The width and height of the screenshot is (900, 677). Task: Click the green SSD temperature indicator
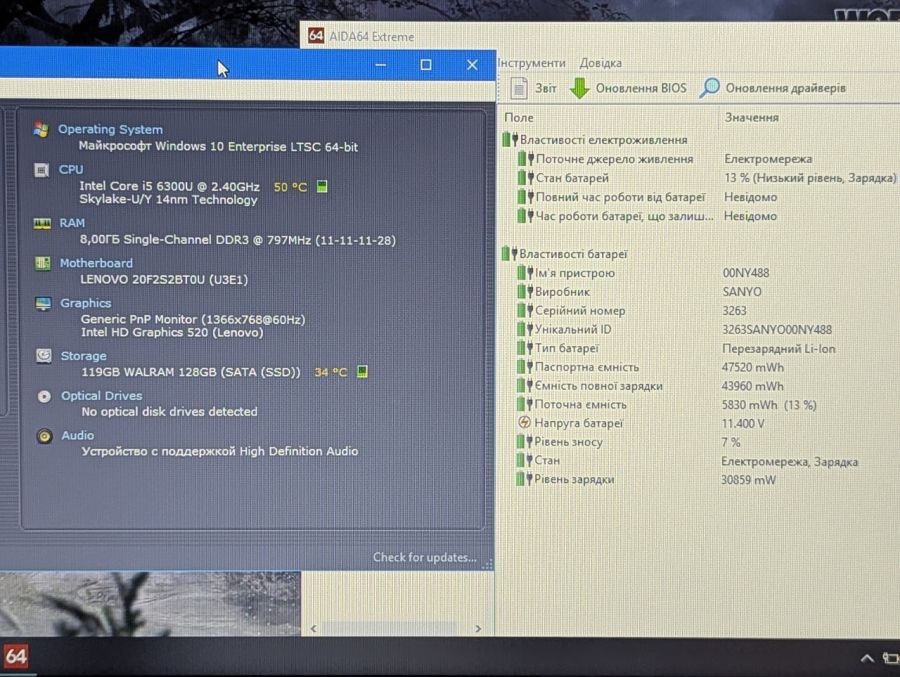362,372
